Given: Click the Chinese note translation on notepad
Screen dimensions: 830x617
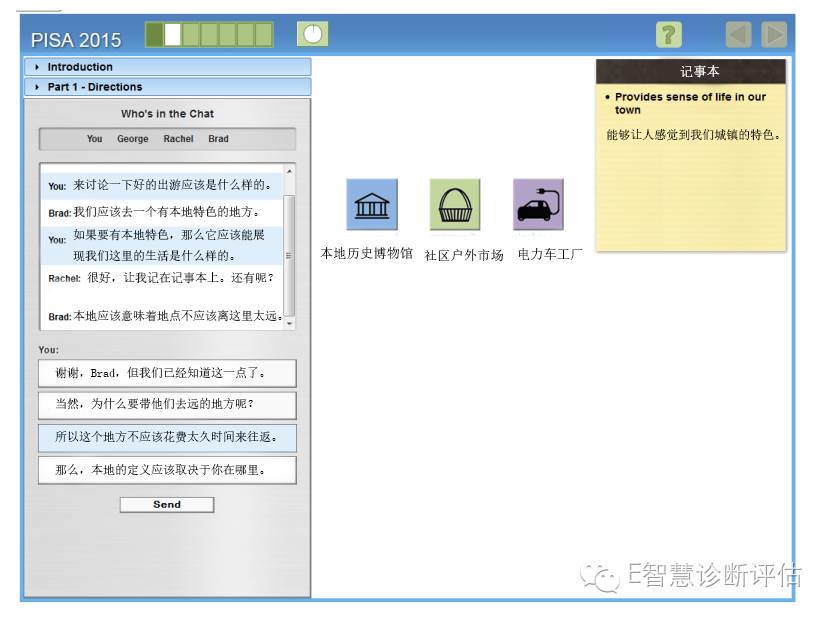Looking at the screenshot, I should pyautogui.click(x=693, y=135).
